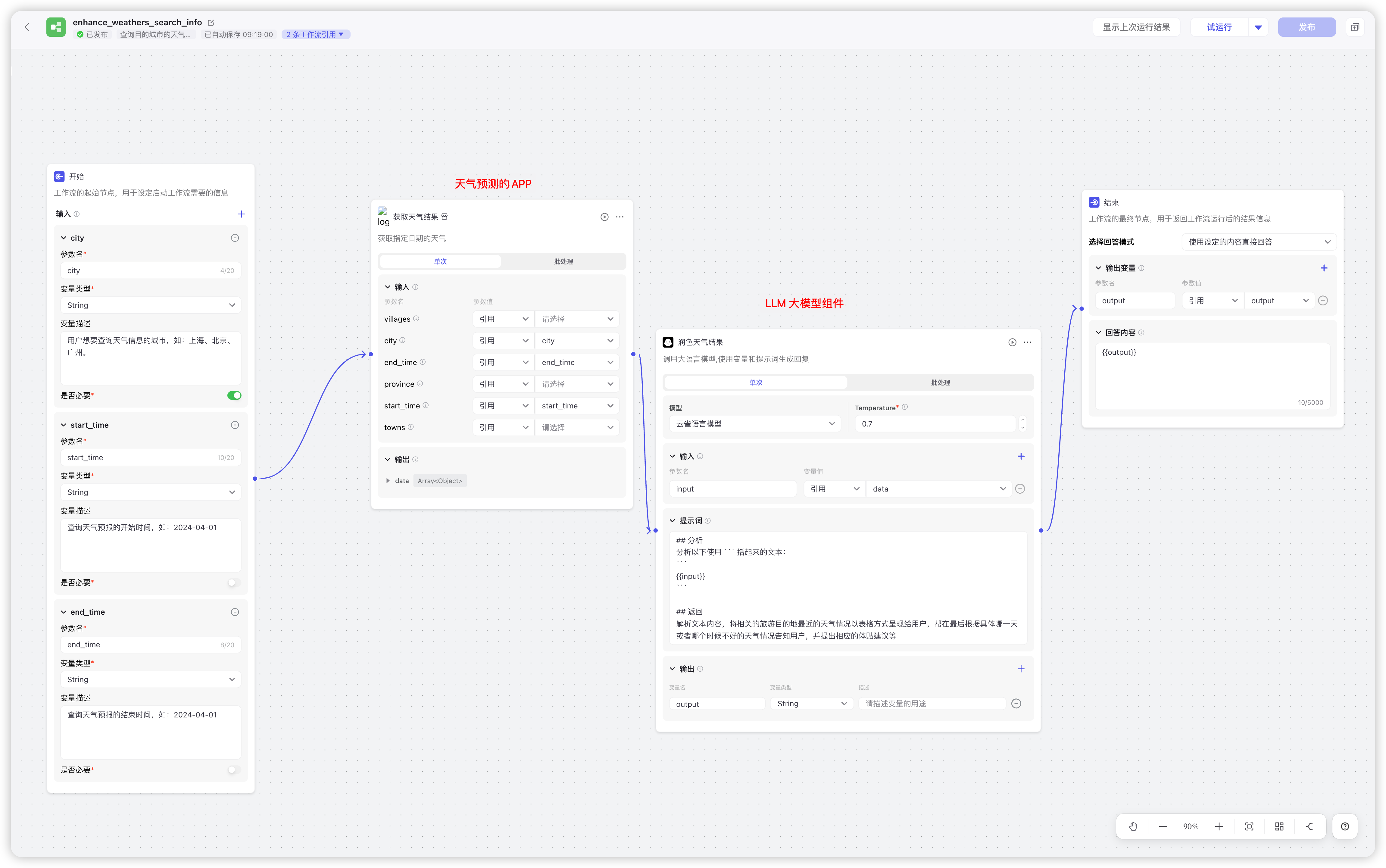Enable the end_time 是否必要 switch
Image resolution: width=1386 pixels, height=868 pixels.
[x=234, y=770]
